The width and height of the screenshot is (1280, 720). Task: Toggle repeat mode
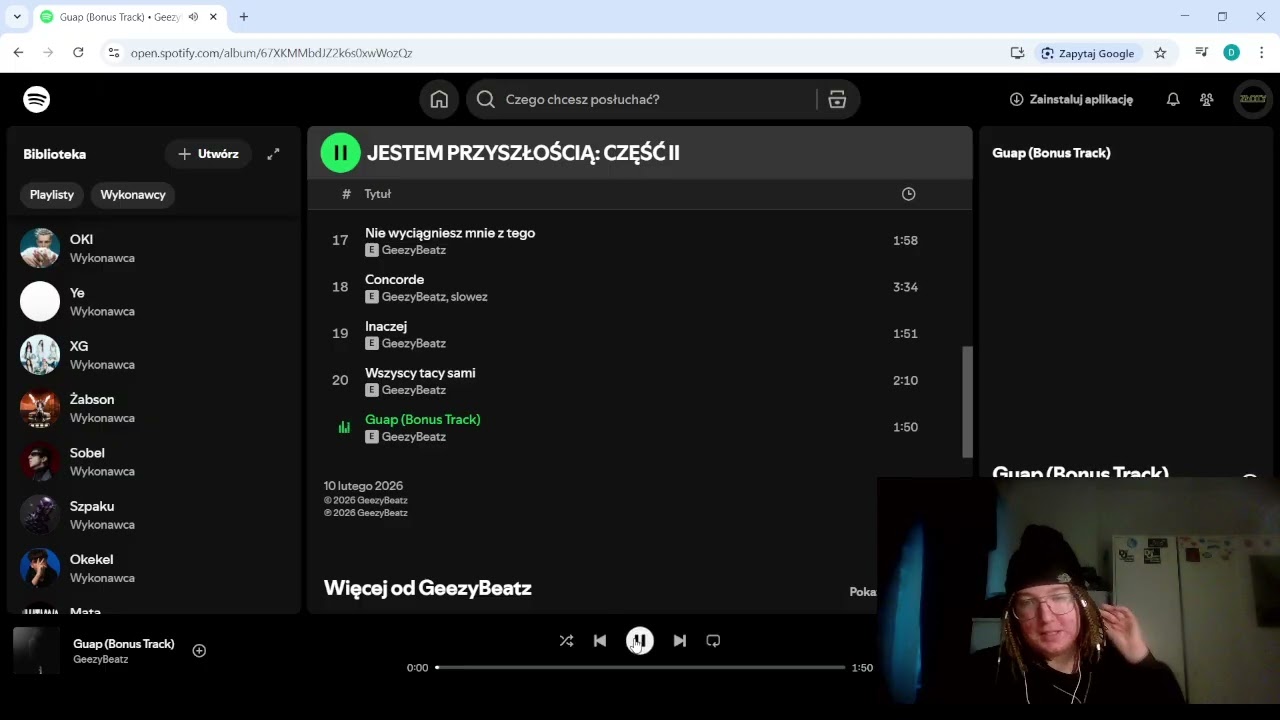713,641
